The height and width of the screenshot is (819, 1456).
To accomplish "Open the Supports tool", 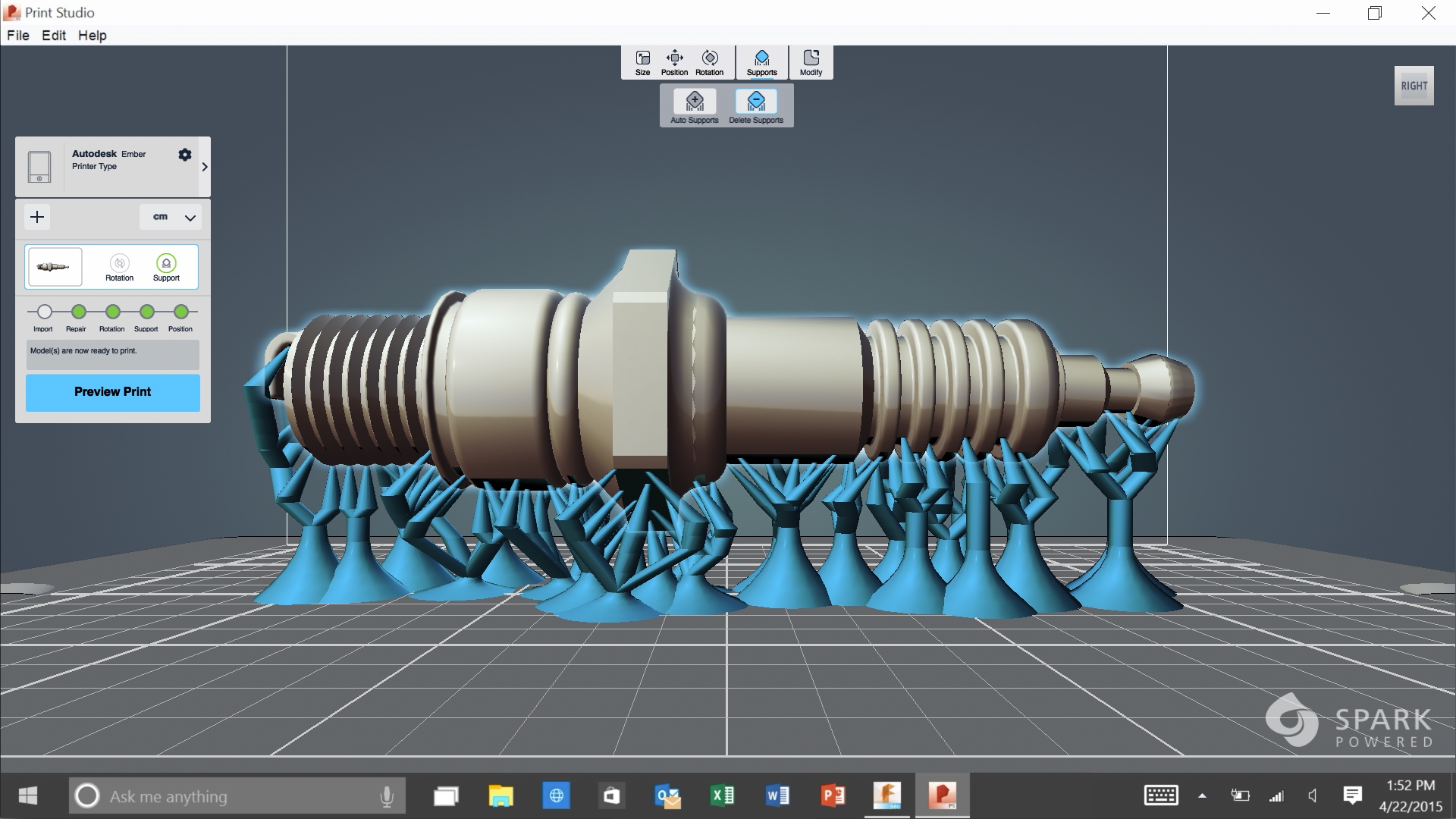I will 761,62.
